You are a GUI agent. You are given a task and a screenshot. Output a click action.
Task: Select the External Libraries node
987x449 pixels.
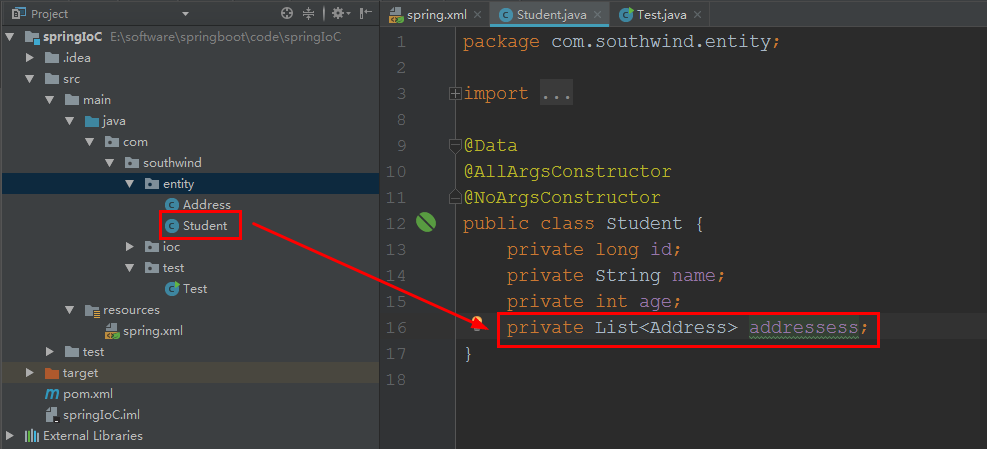pyautogui.click(x=93, y=436)
